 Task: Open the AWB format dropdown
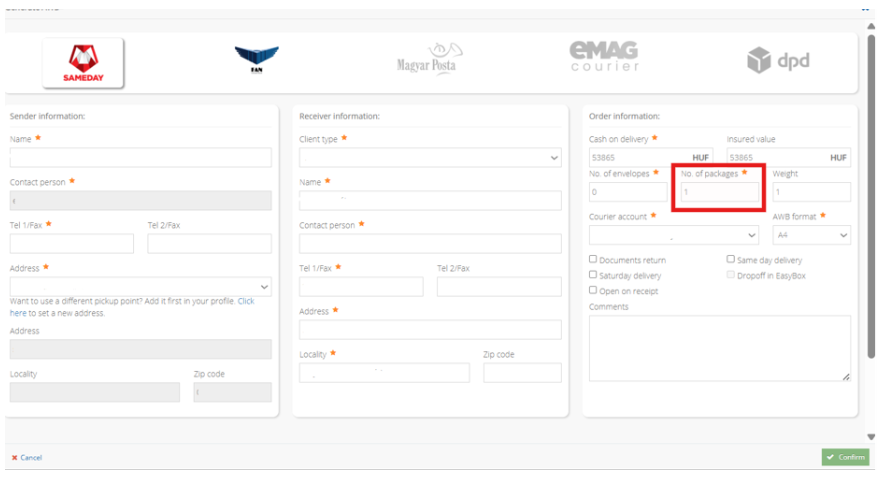click(811, 235)
